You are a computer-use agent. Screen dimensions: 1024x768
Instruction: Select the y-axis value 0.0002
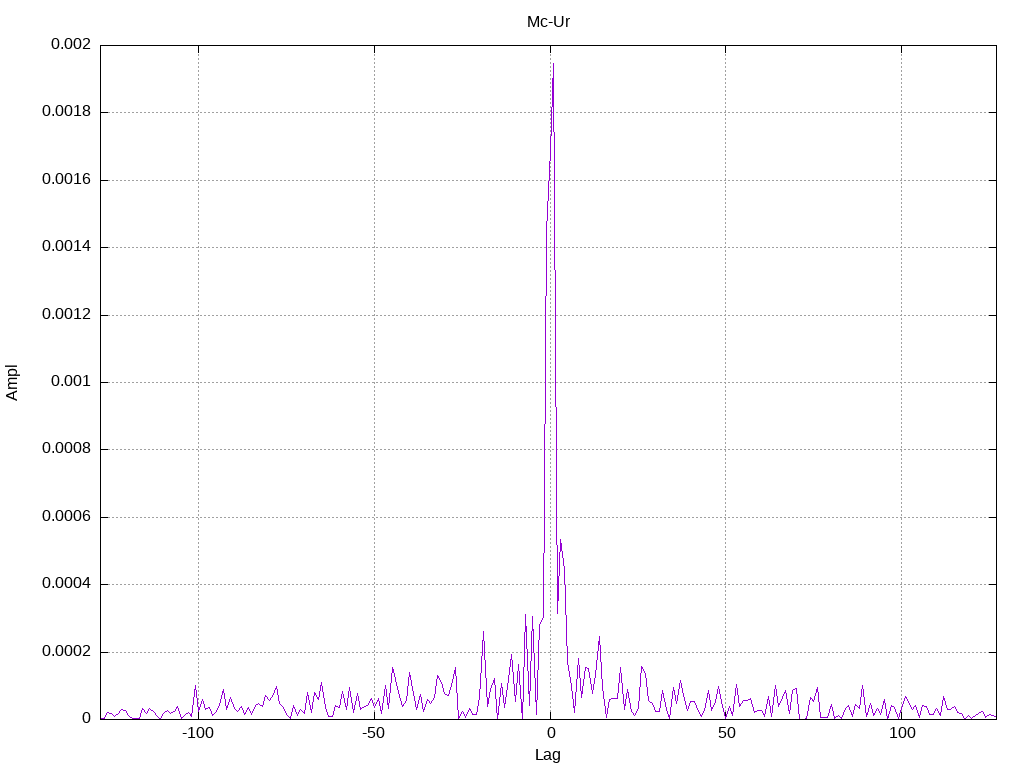pyautogui.click(x=67, y=651)
